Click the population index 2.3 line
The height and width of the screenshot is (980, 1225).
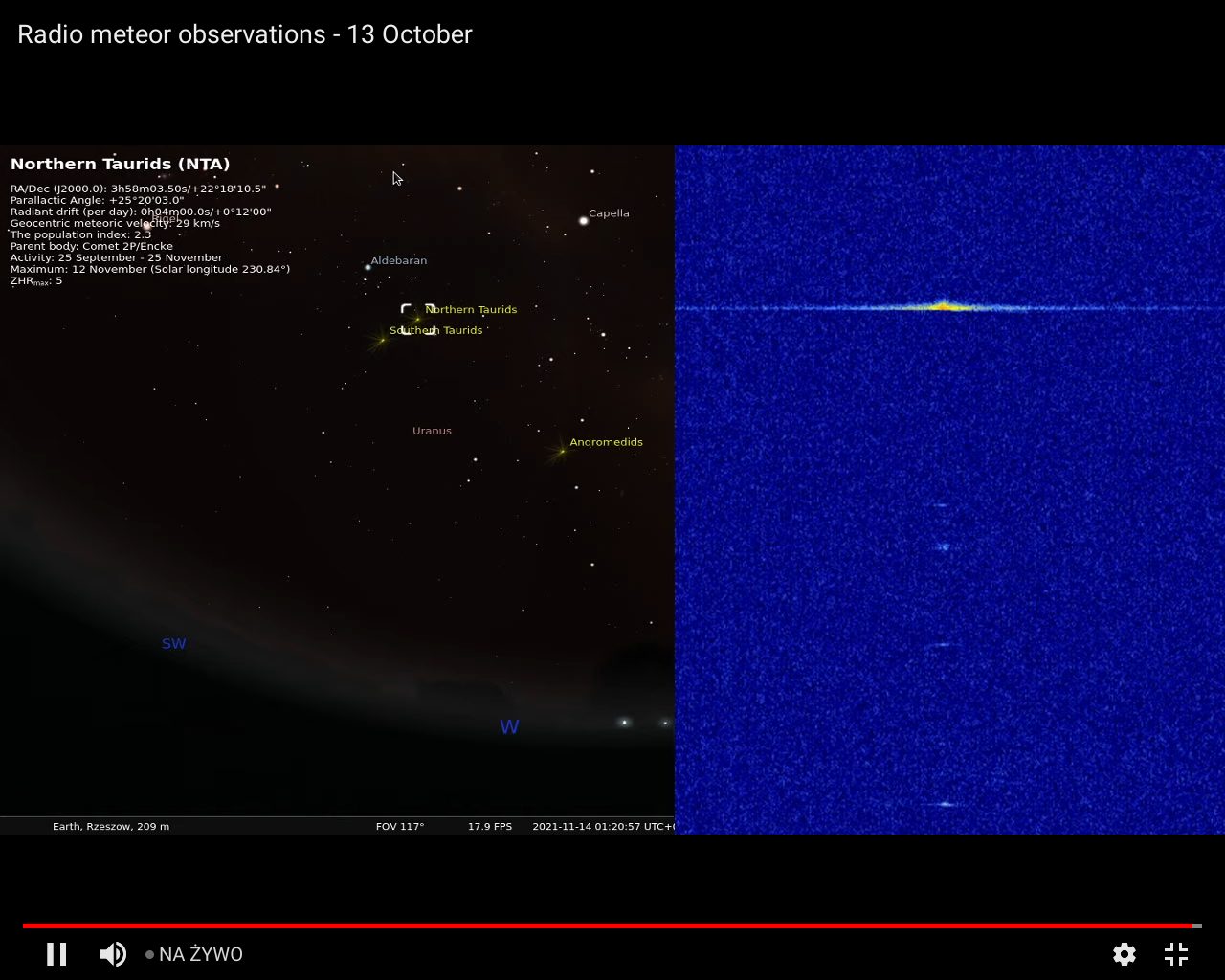pos(81,234)
